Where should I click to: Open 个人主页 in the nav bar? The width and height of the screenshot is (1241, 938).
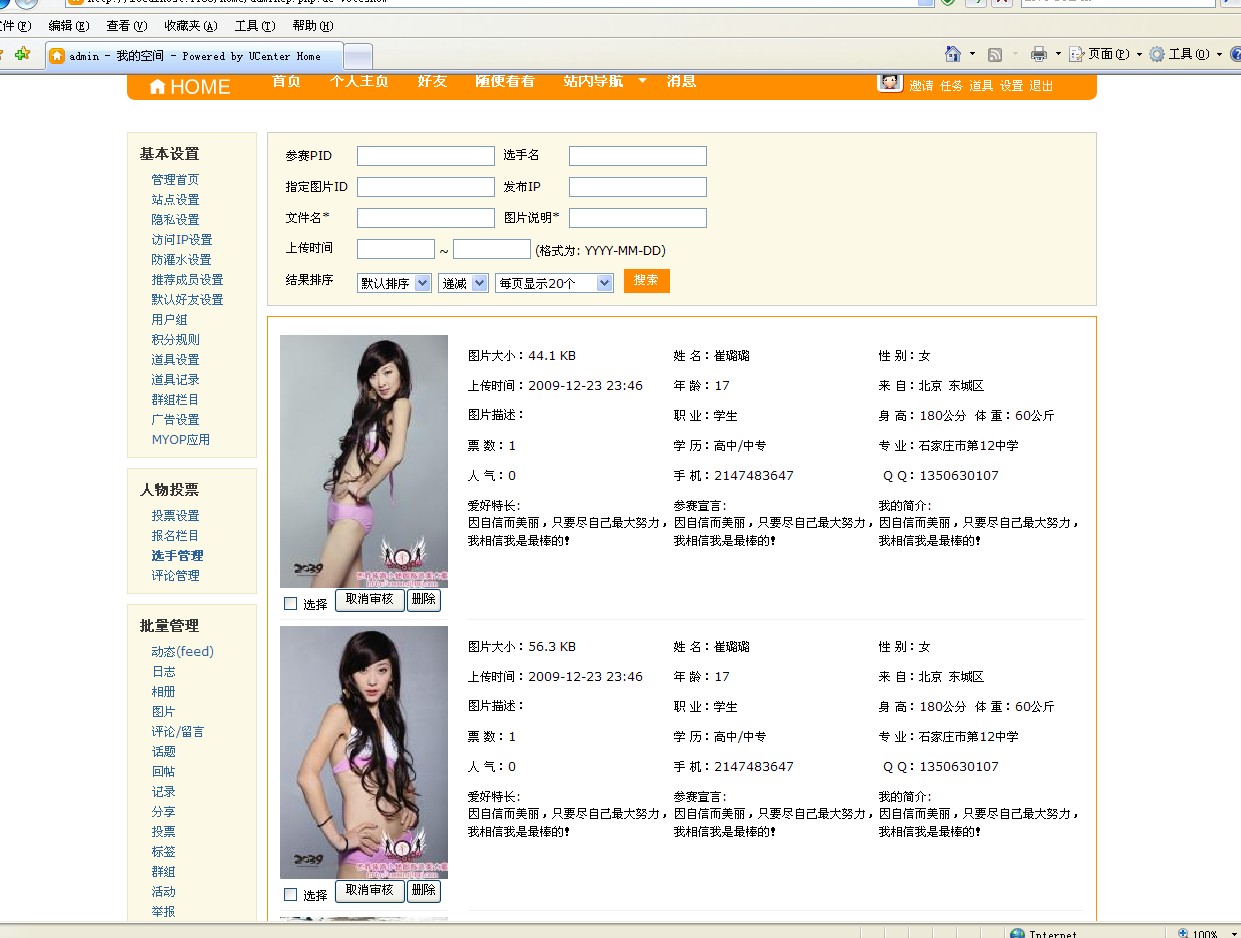[x=359, y=81]
